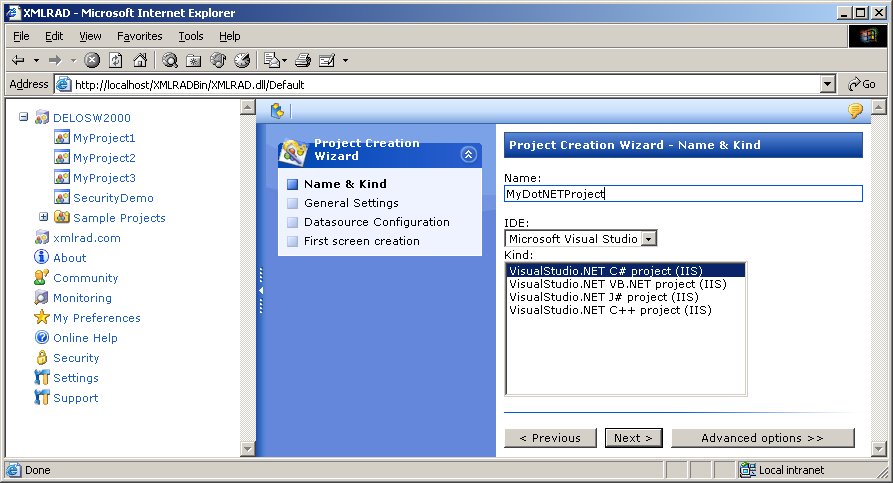Click the Security padlock icon in sidebar

pos(41,358)
